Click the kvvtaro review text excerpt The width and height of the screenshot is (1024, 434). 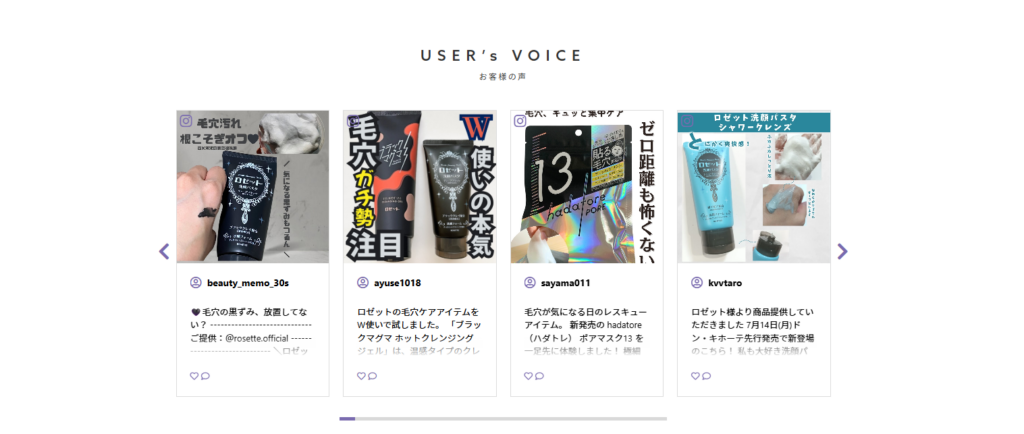[x=754, y=332]
